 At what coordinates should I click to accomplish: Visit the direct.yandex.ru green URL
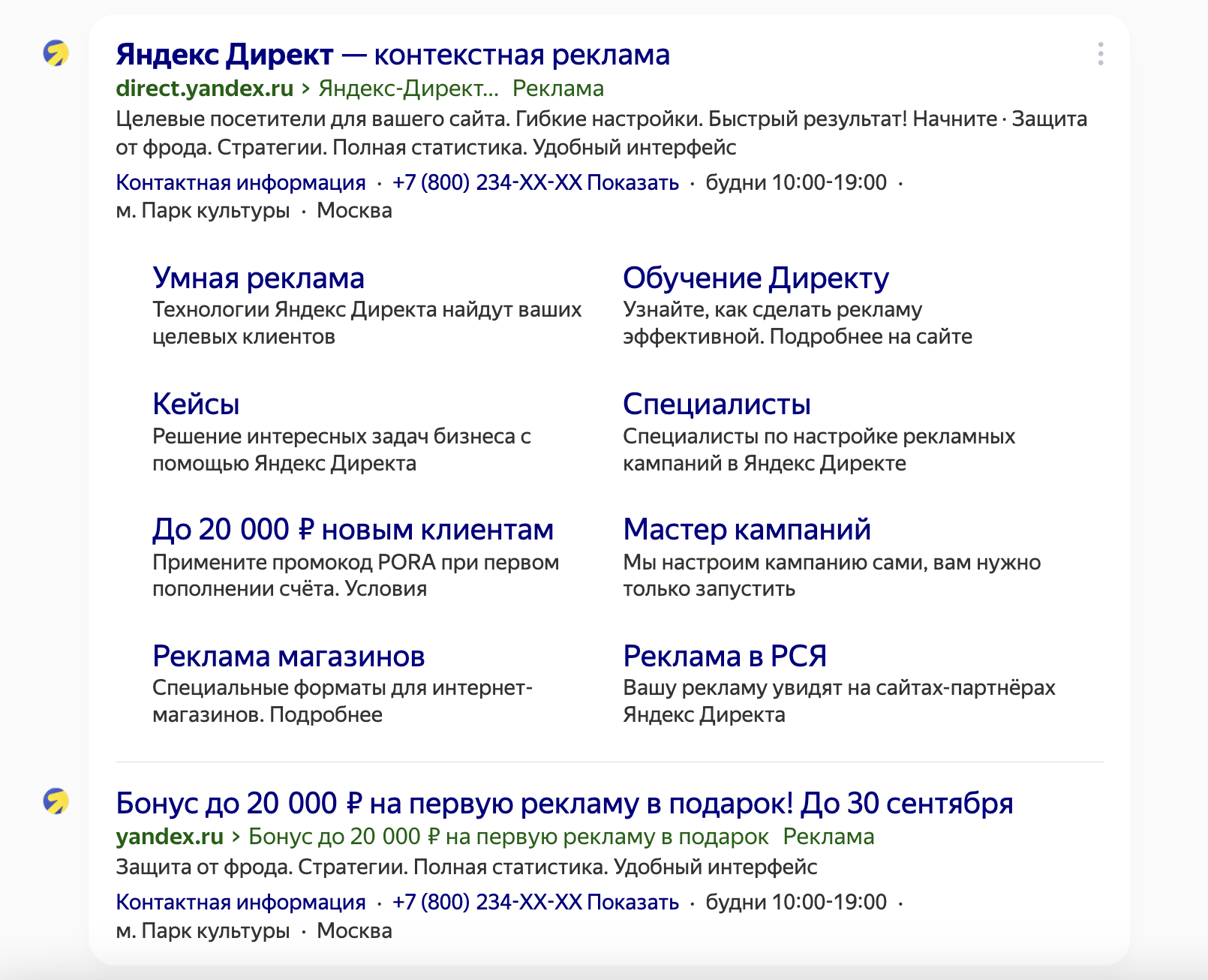tap(204, 89)
